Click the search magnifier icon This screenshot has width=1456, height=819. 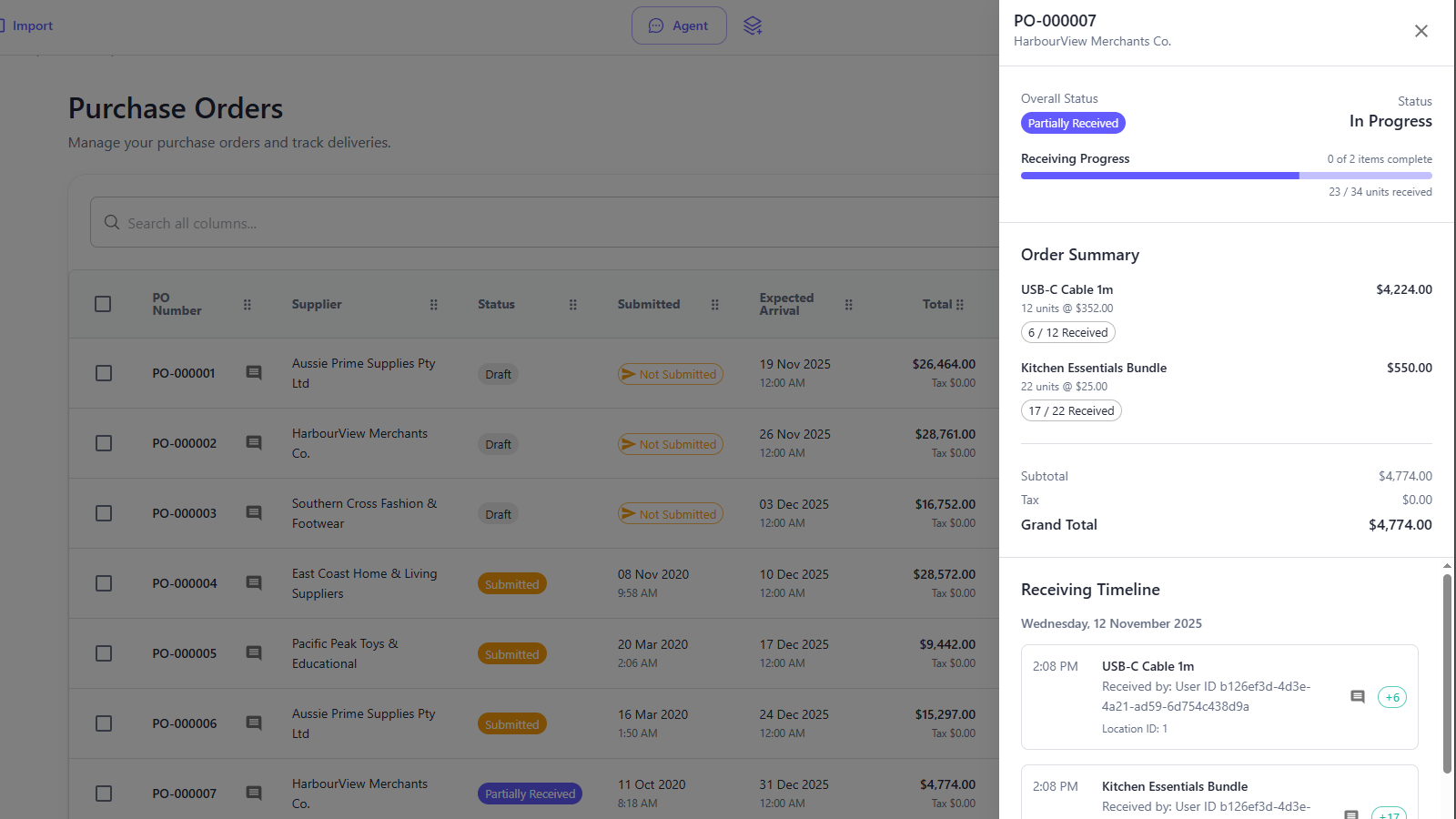click(112, 222)
